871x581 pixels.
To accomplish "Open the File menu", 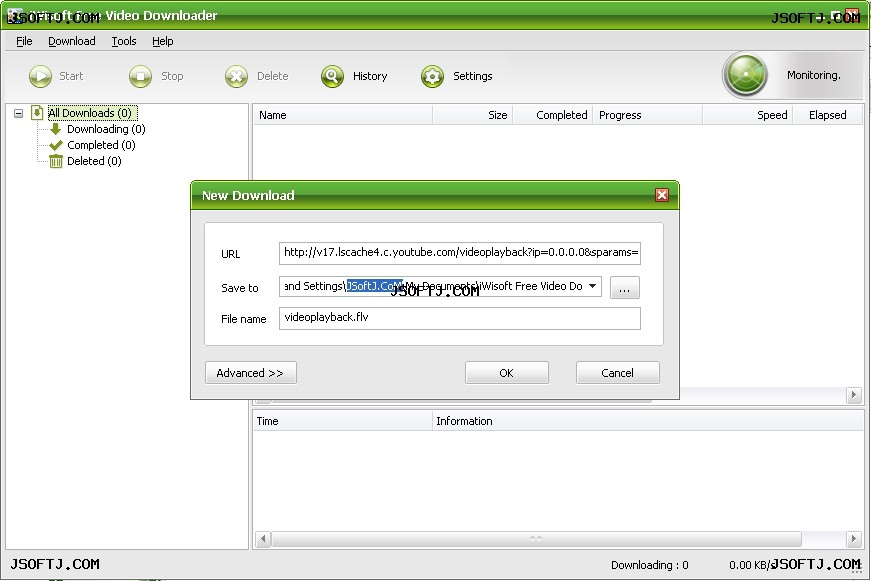I will (24, 41).
